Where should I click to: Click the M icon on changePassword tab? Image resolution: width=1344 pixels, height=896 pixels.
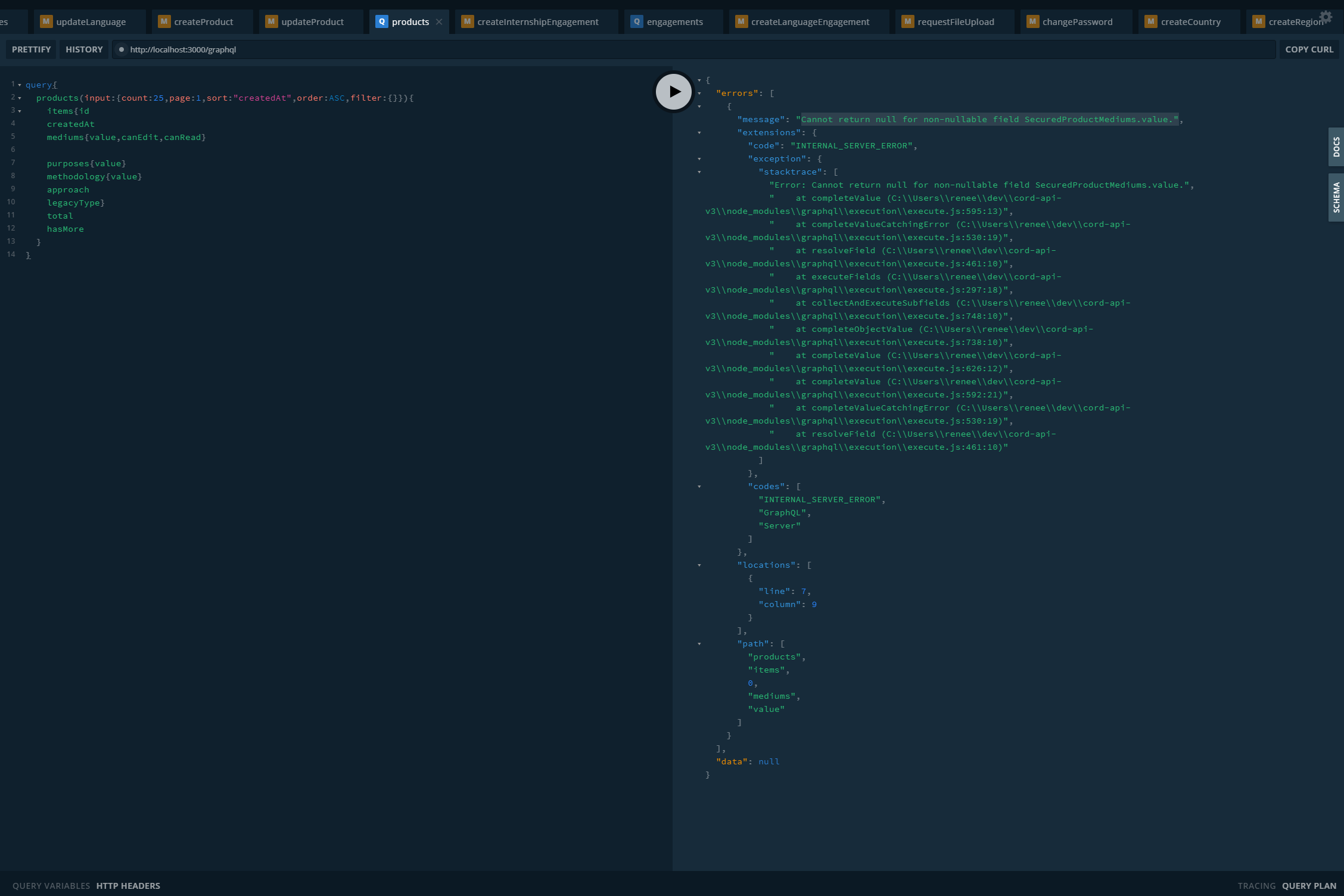point(1032,21)
